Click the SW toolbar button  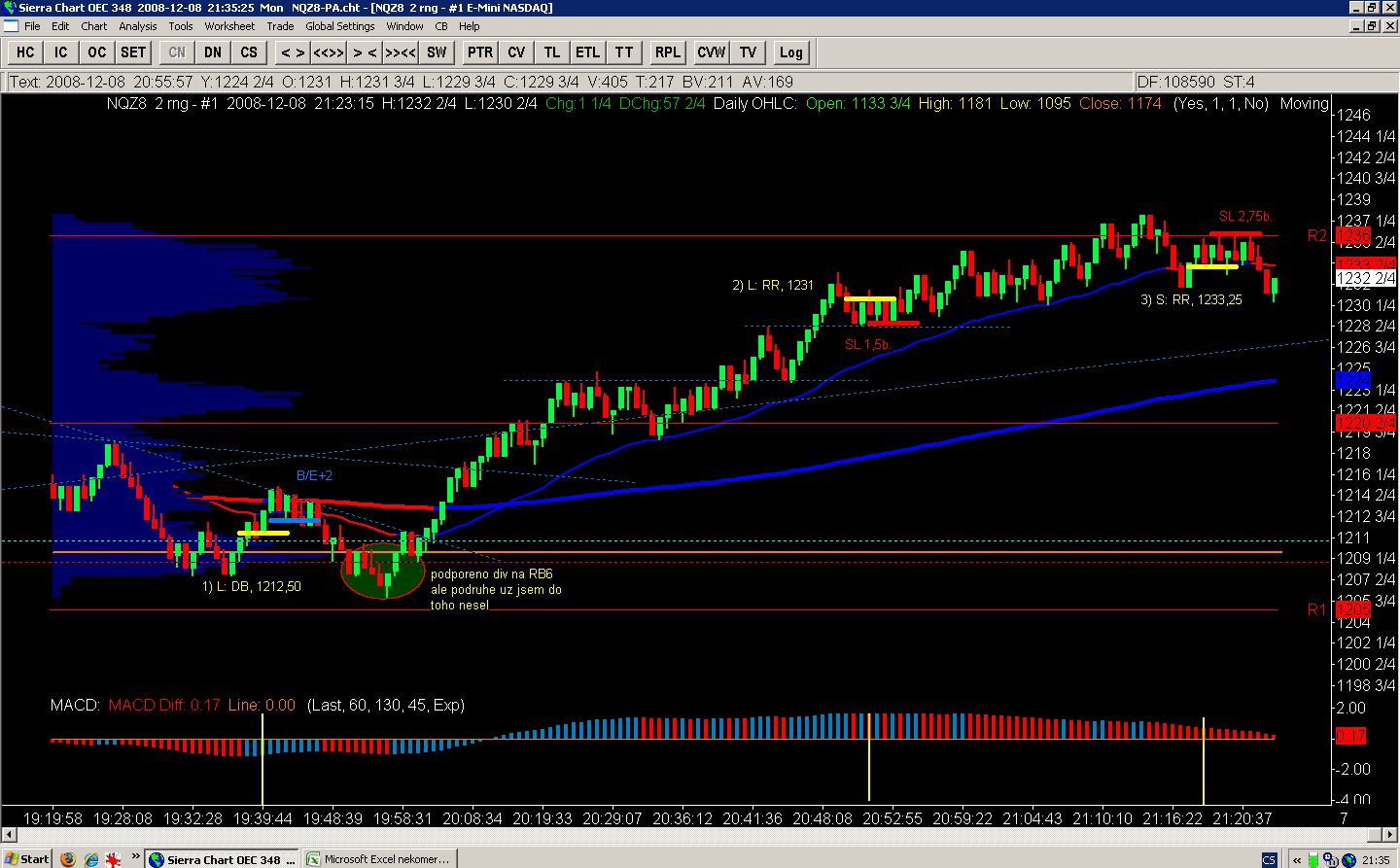coord(437,52)
